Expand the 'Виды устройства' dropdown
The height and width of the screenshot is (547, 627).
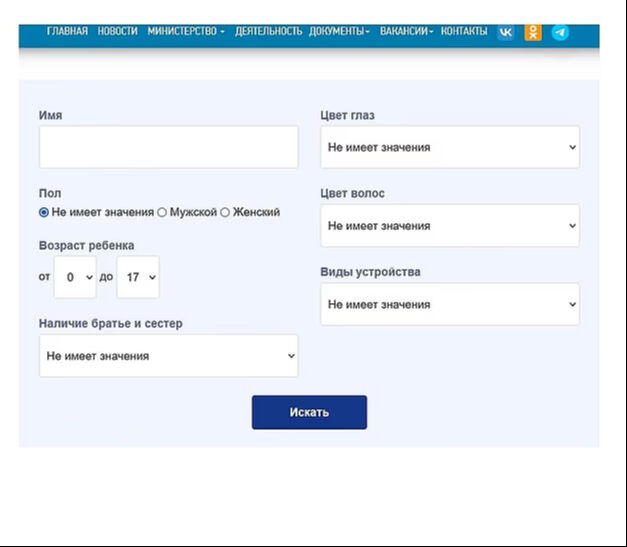(x=449, y=304)
